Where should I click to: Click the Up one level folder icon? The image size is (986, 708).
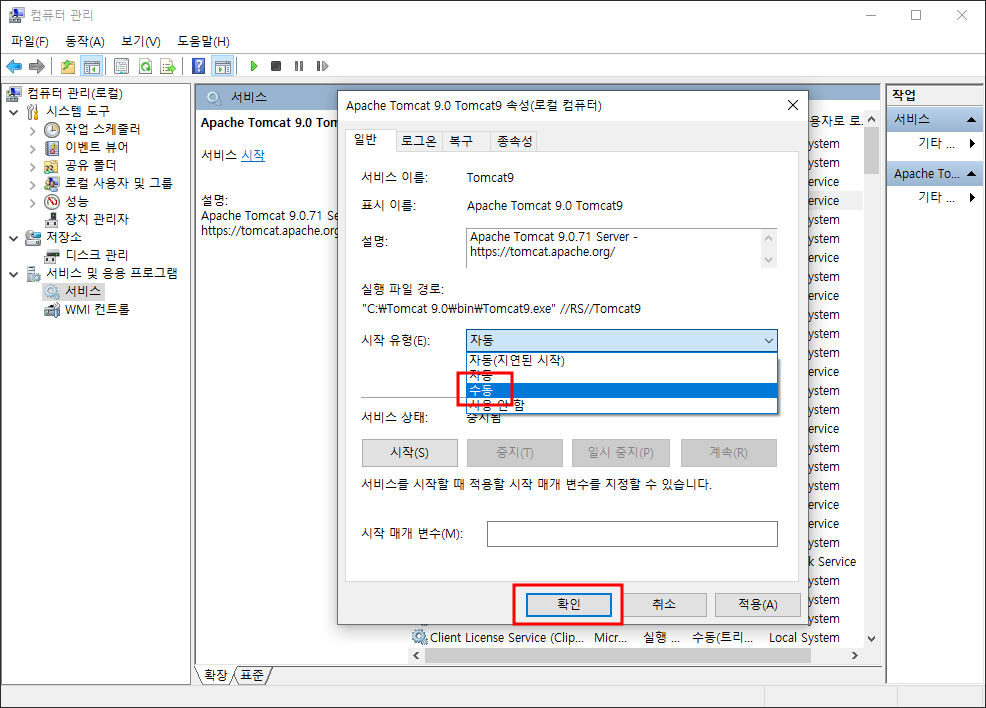click(x=68, y=66)
